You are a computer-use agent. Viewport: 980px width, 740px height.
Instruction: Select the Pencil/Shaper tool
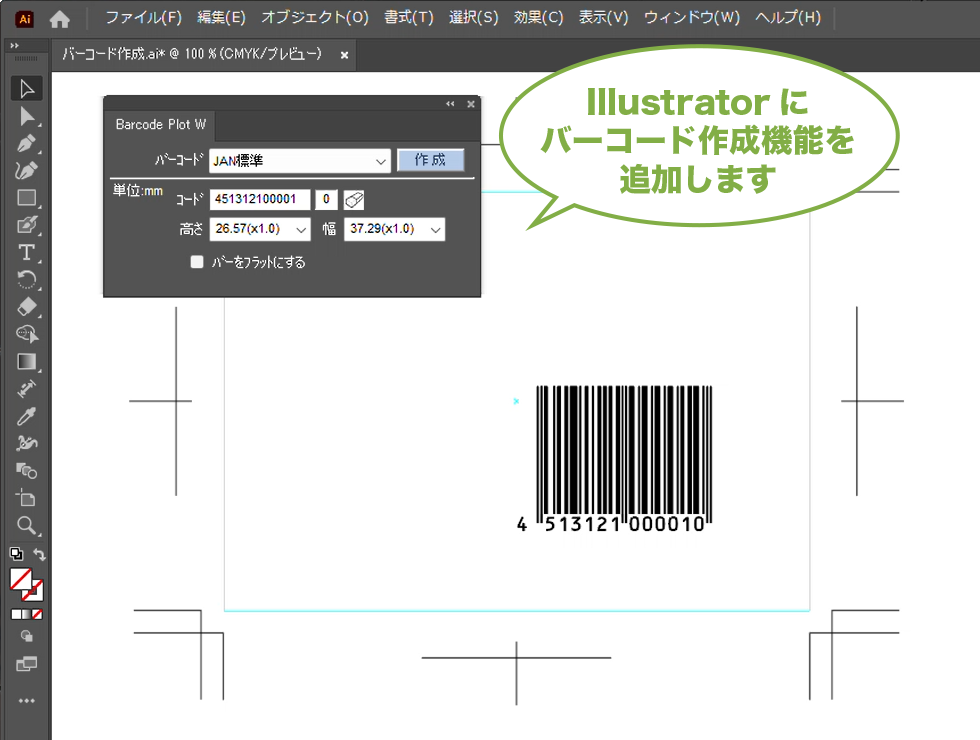[x=26, y=225]
